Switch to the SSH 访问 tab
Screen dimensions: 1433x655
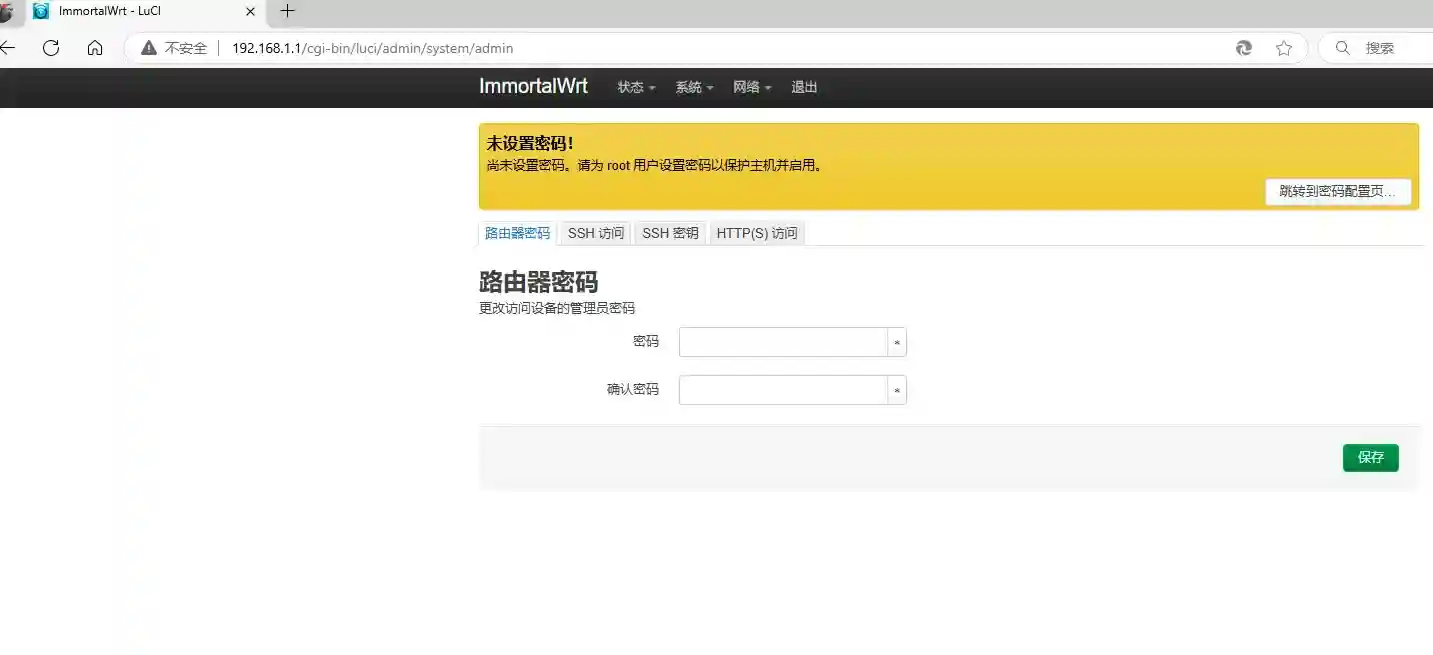pos(595,232)
